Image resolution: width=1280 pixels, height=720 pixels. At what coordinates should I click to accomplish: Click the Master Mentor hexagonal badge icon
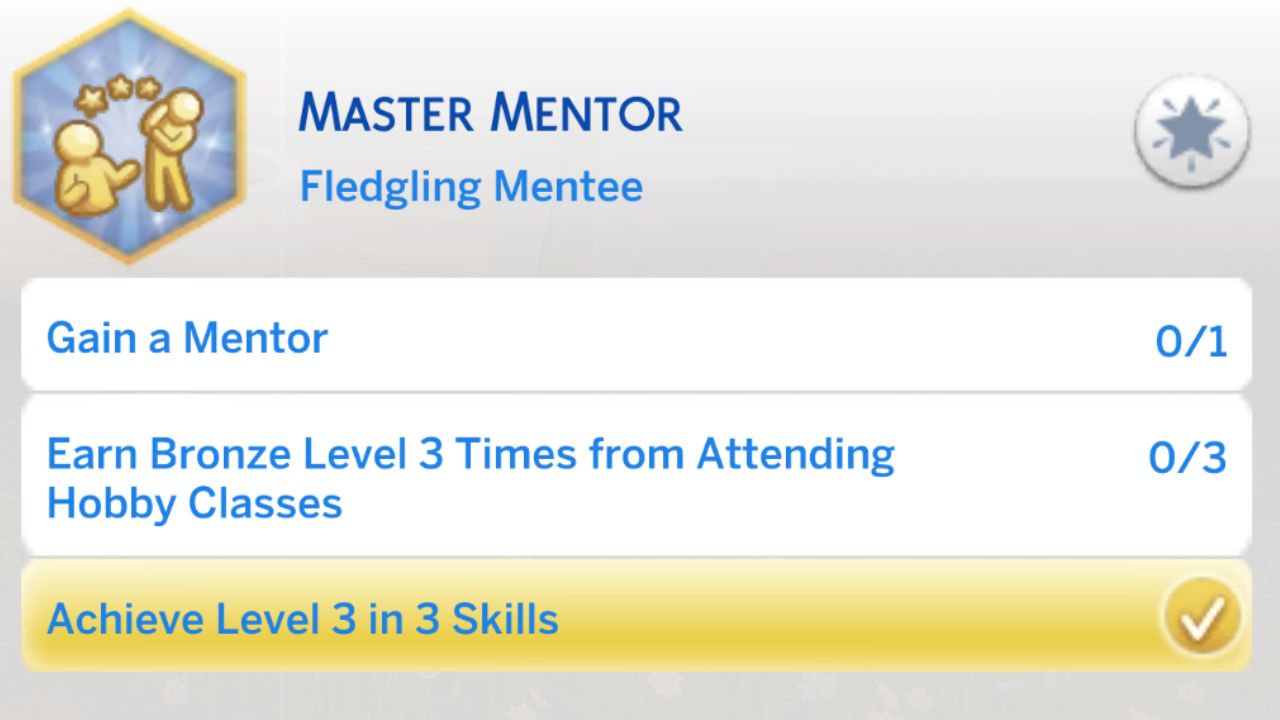click(x=128, y=135)
